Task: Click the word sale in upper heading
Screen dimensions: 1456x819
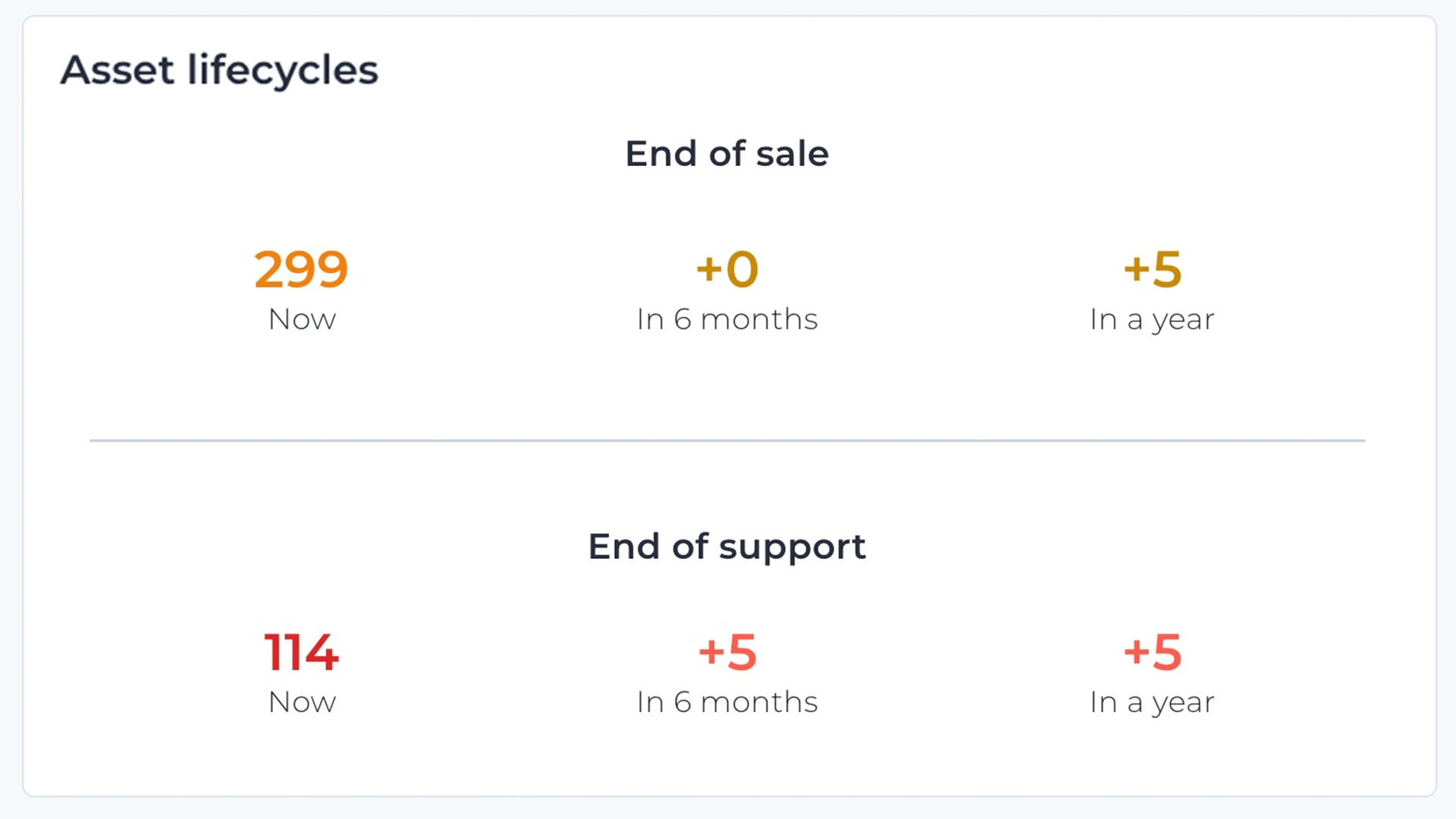Action: click(792, 154)
